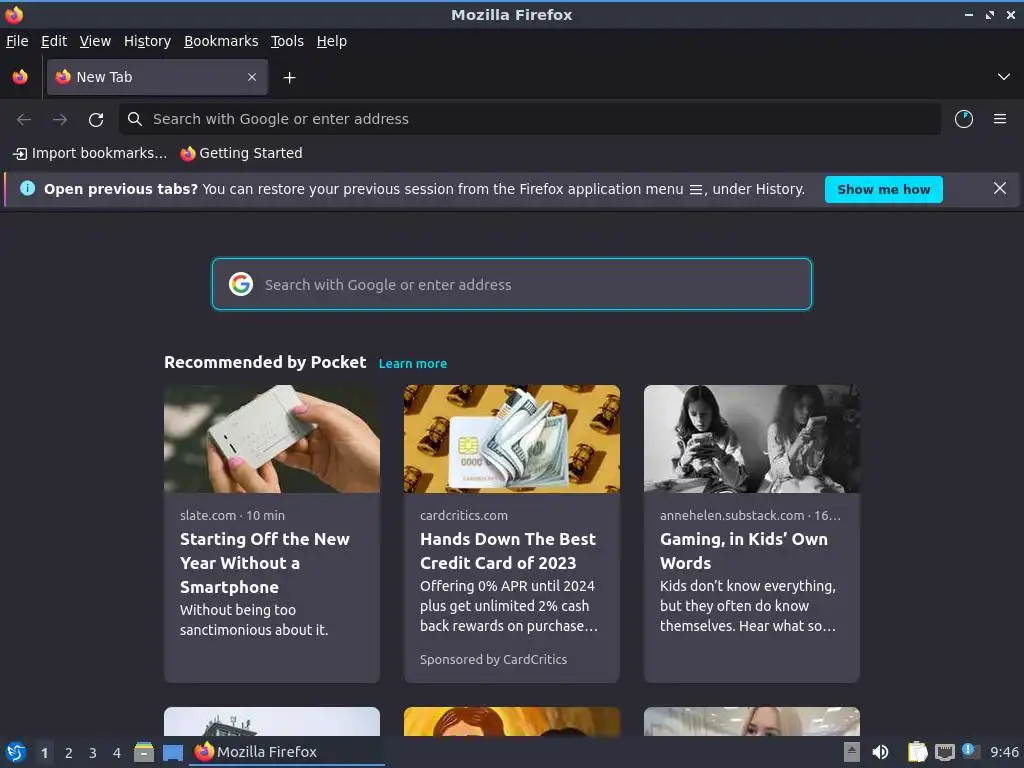Open Starting Off the New Year article title
This screenshot has height=768, width=1024.
264,563
